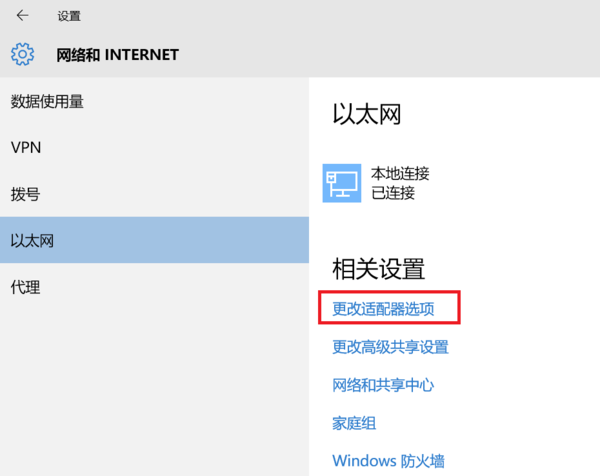Click the 家庭组 link
The width and height of the screenshot is (600, 476).
pyautogui.click(x=354, y=423)
